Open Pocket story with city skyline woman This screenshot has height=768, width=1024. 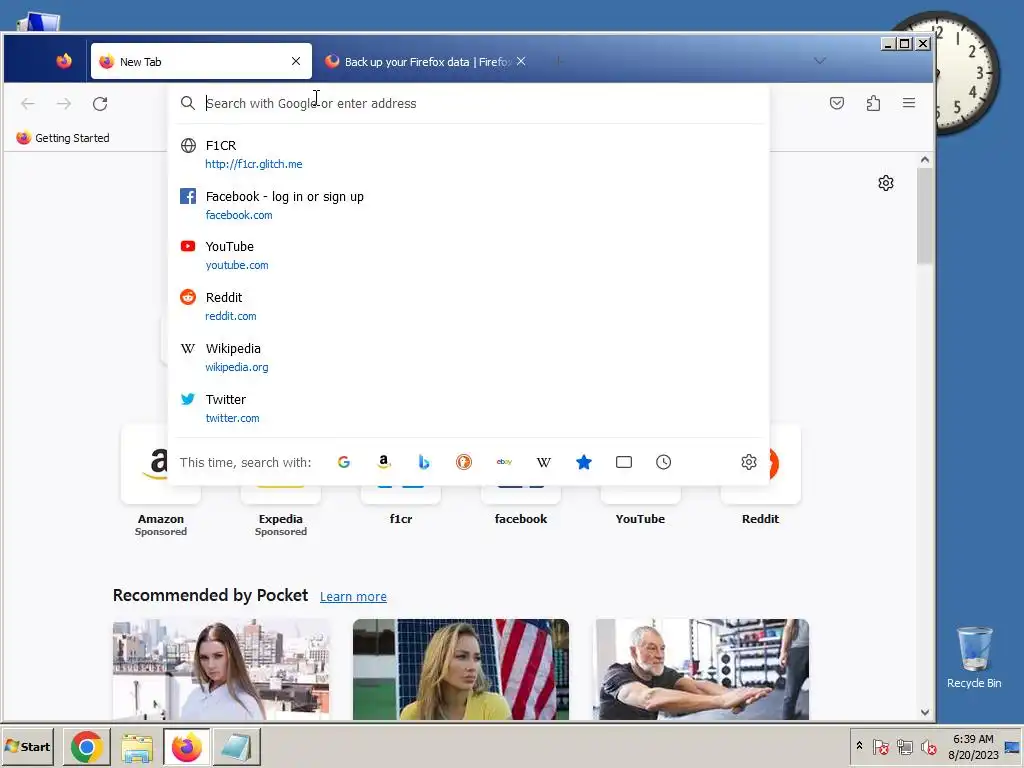(221, 669)
